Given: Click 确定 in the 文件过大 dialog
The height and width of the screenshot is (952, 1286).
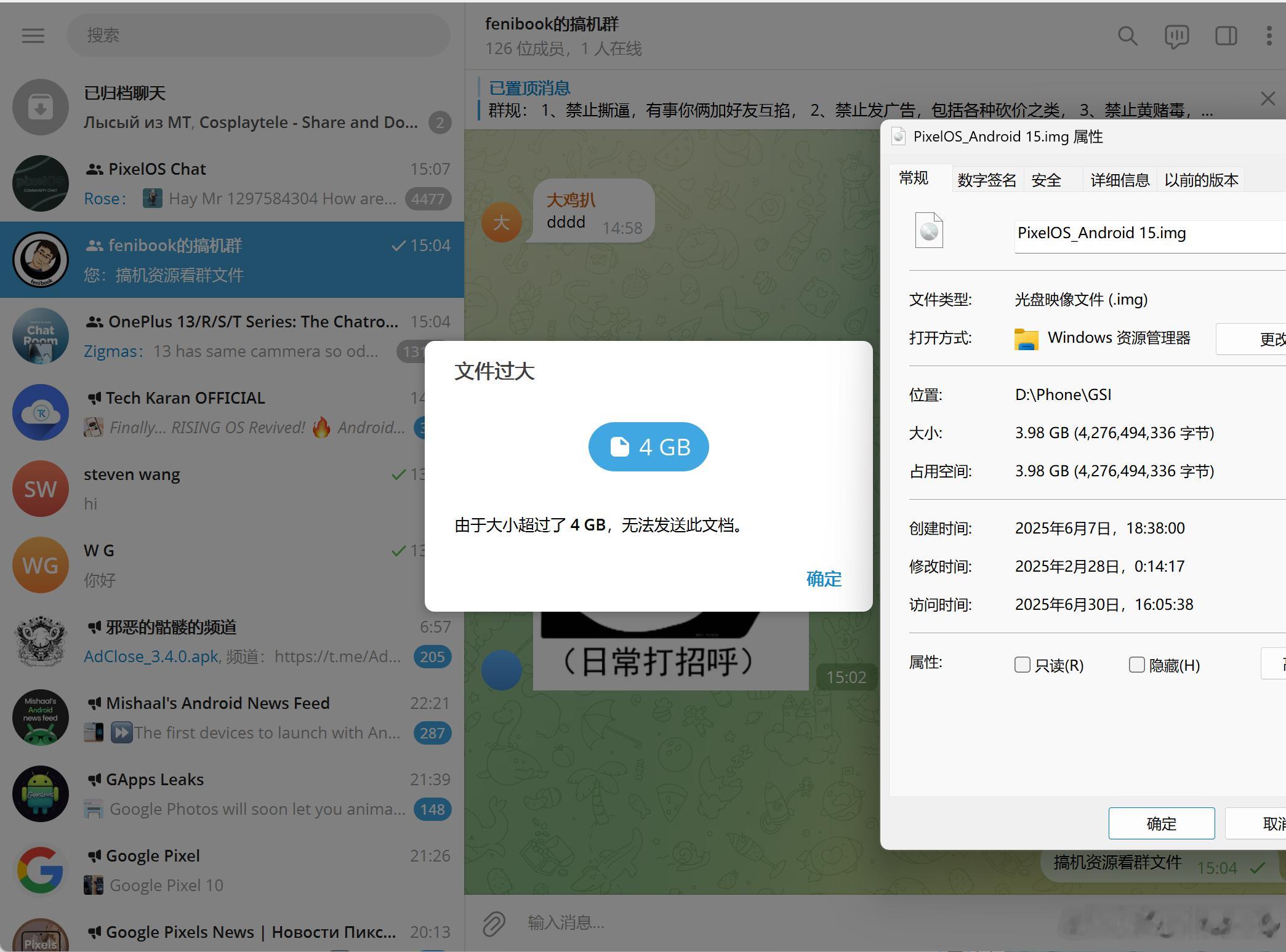Looking at the screenshot, I should coord(824,578).
